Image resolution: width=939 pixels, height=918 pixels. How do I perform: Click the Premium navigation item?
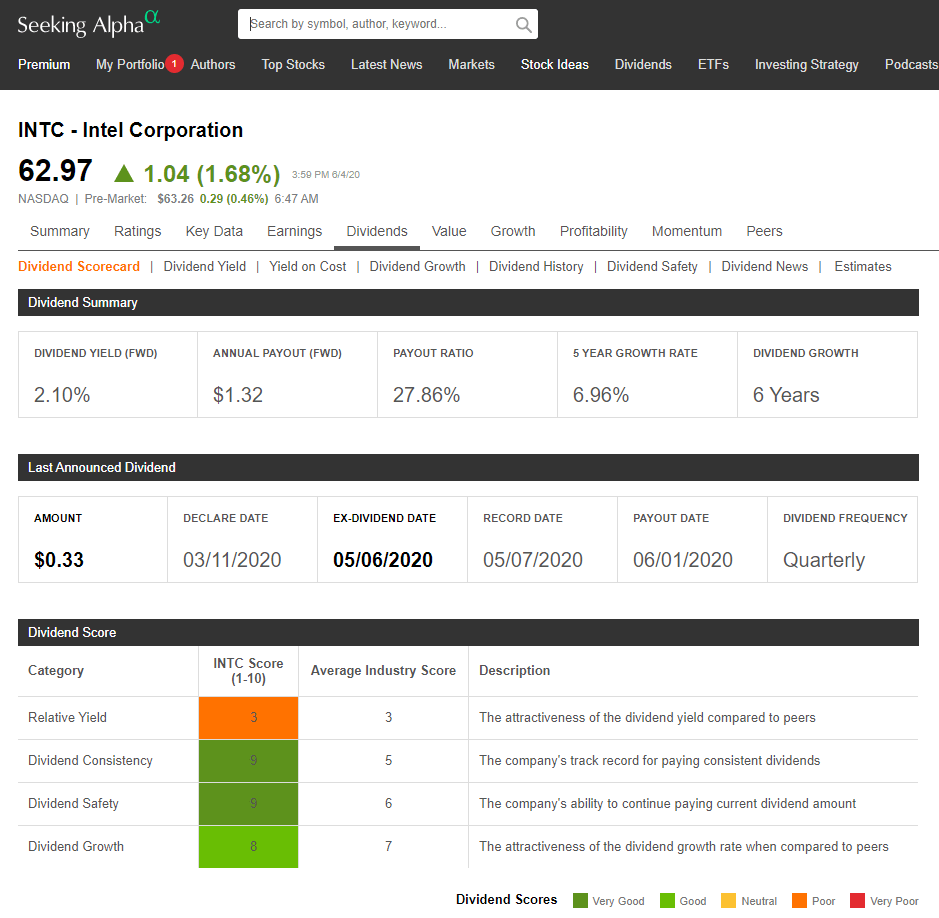pyautogui.click(x=44, y=64)
